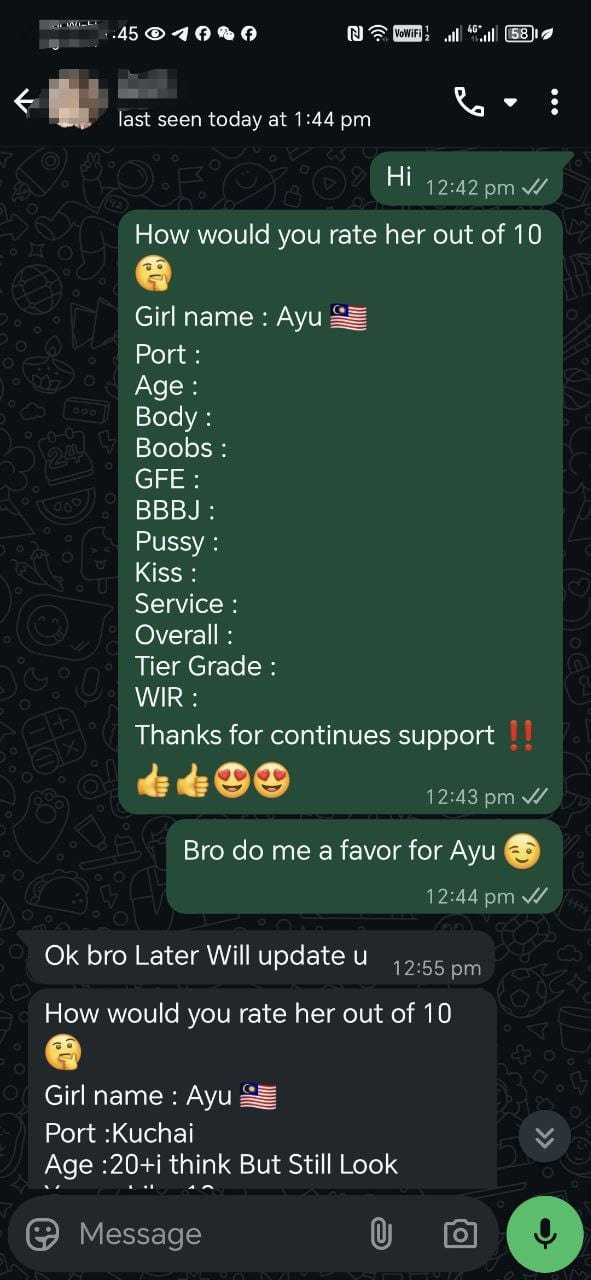Viewport: 591px width, 1280px height.
Task: Attach a file with paperclip icon
Action: click(381, 1234)
